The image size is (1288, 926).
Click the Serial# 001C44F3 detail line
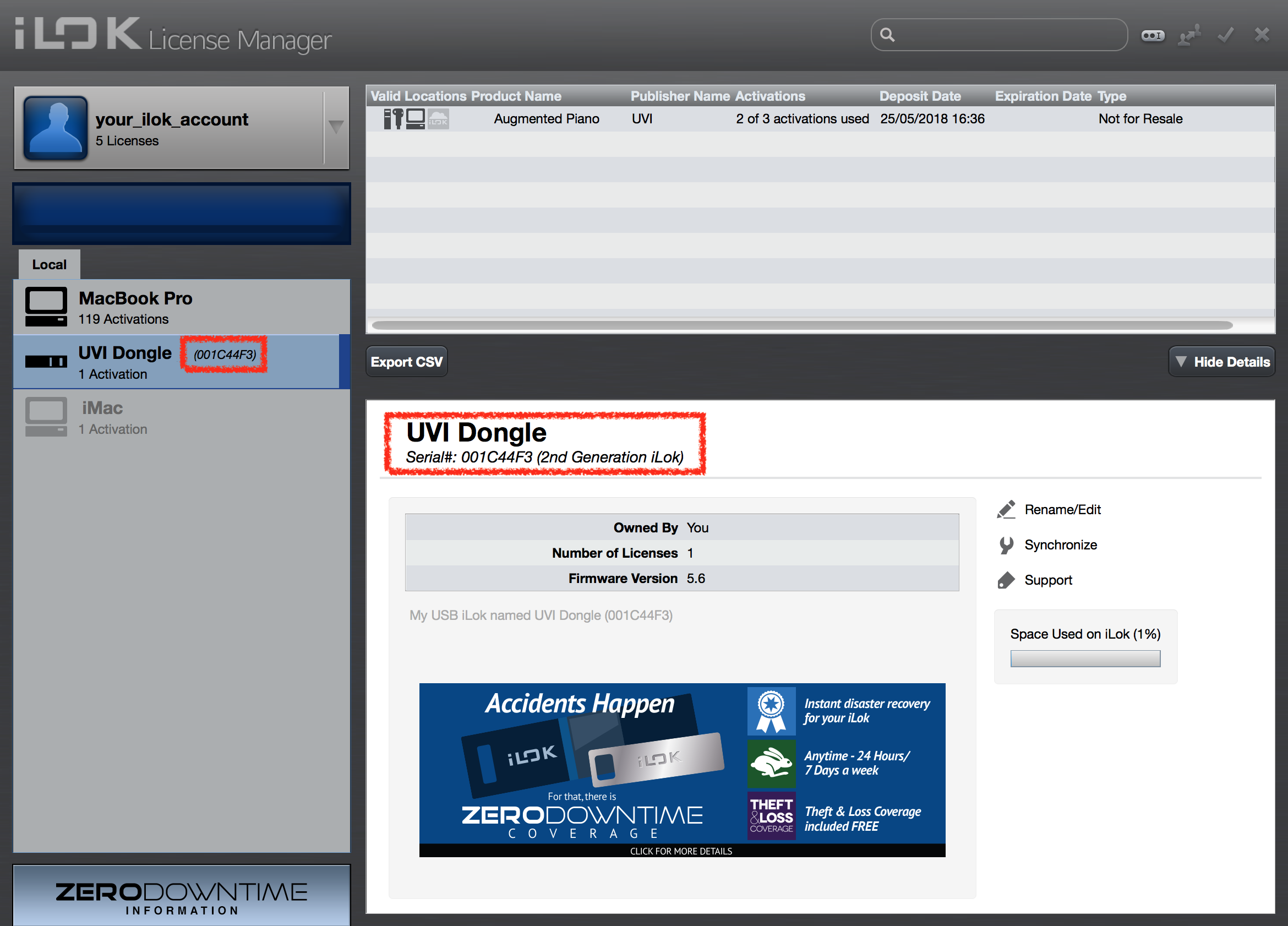point(544,457)
